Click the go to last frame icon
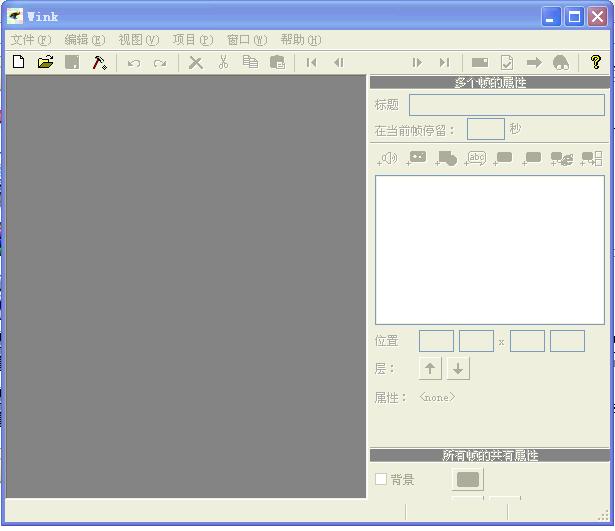Viewport: 615px width, 531px height. point(444,62)
